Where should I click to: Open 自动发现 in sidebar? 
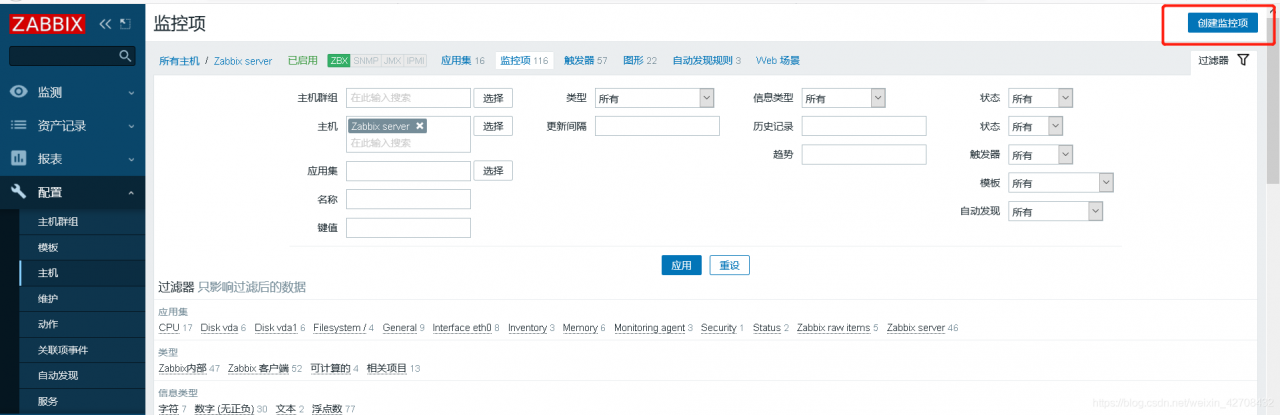click(58, 376)
